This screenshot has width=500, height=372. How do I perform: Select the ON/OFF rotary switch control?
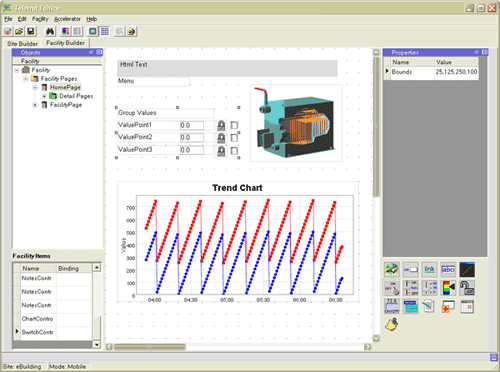pyautogui.click(x=392, y=288)
